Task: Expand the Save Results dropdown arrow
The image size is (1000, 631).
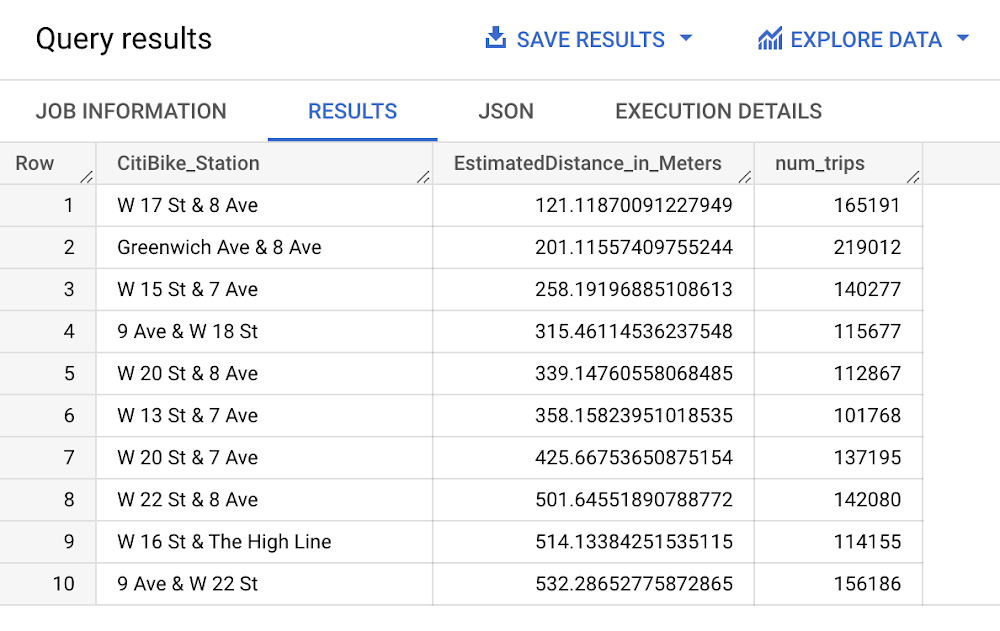Action: tap(686, 39)
